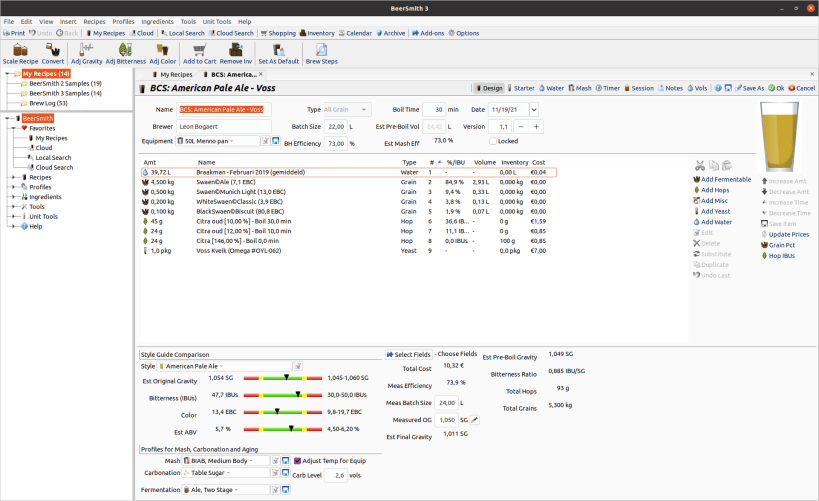Click the Grain Pct icon
This screenshot has height=501, width=819.
click(764, 245)
